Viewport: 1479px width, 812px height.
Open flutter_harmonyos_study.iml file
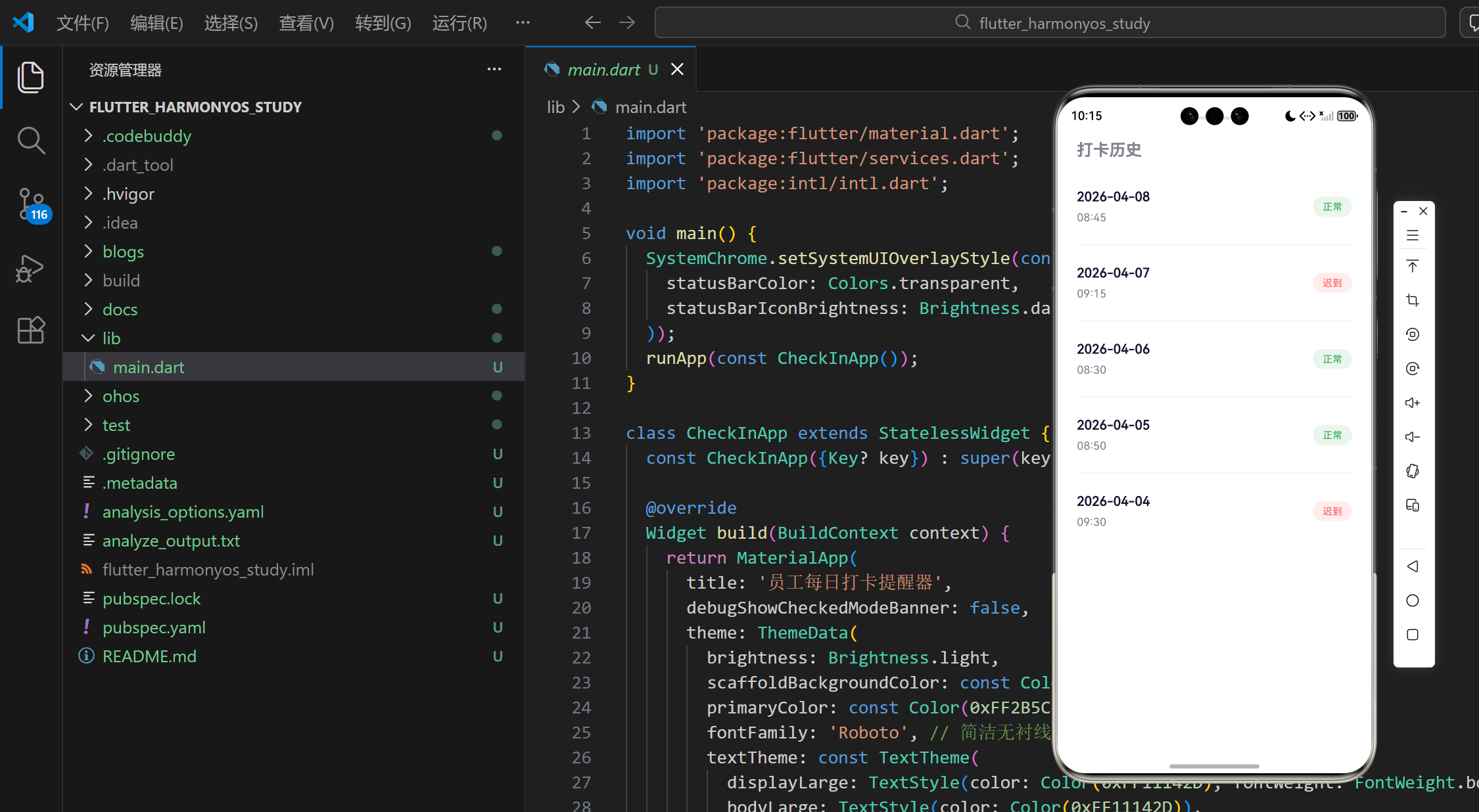[208, 570]
